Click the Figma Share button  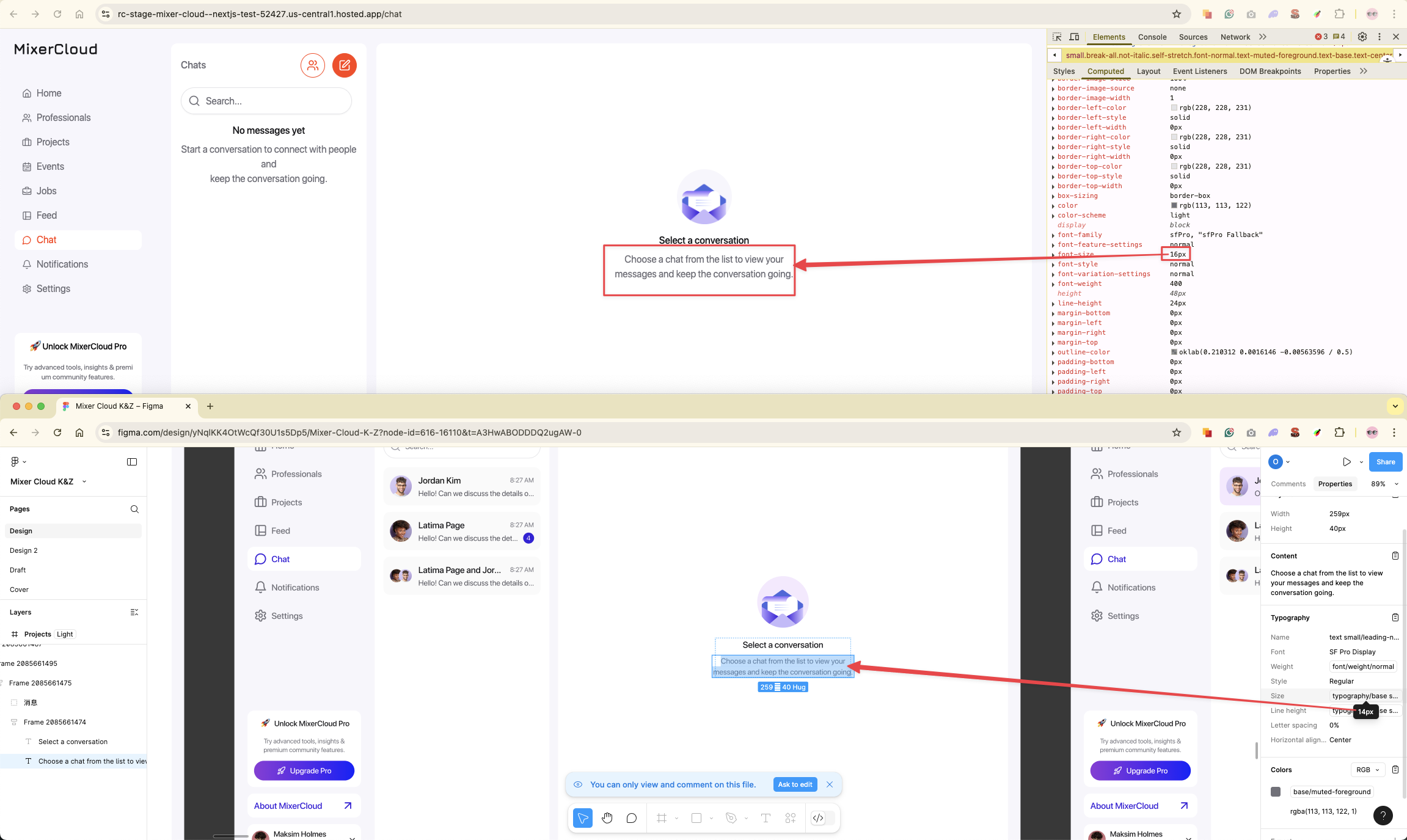tap(1385, 462)
